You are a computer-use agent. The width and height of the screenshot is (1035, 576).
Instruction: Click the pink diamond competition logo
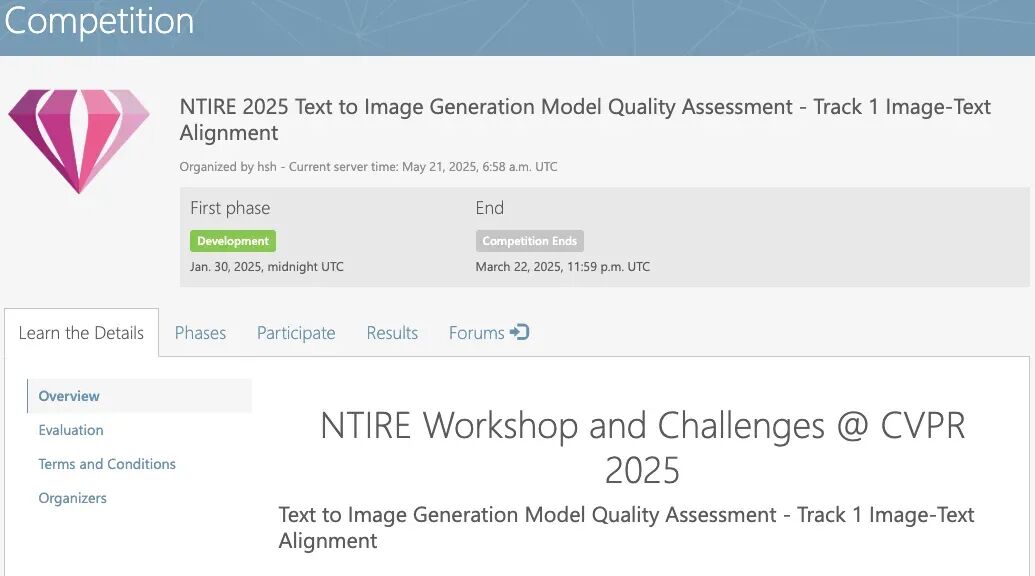click(79, 141)
